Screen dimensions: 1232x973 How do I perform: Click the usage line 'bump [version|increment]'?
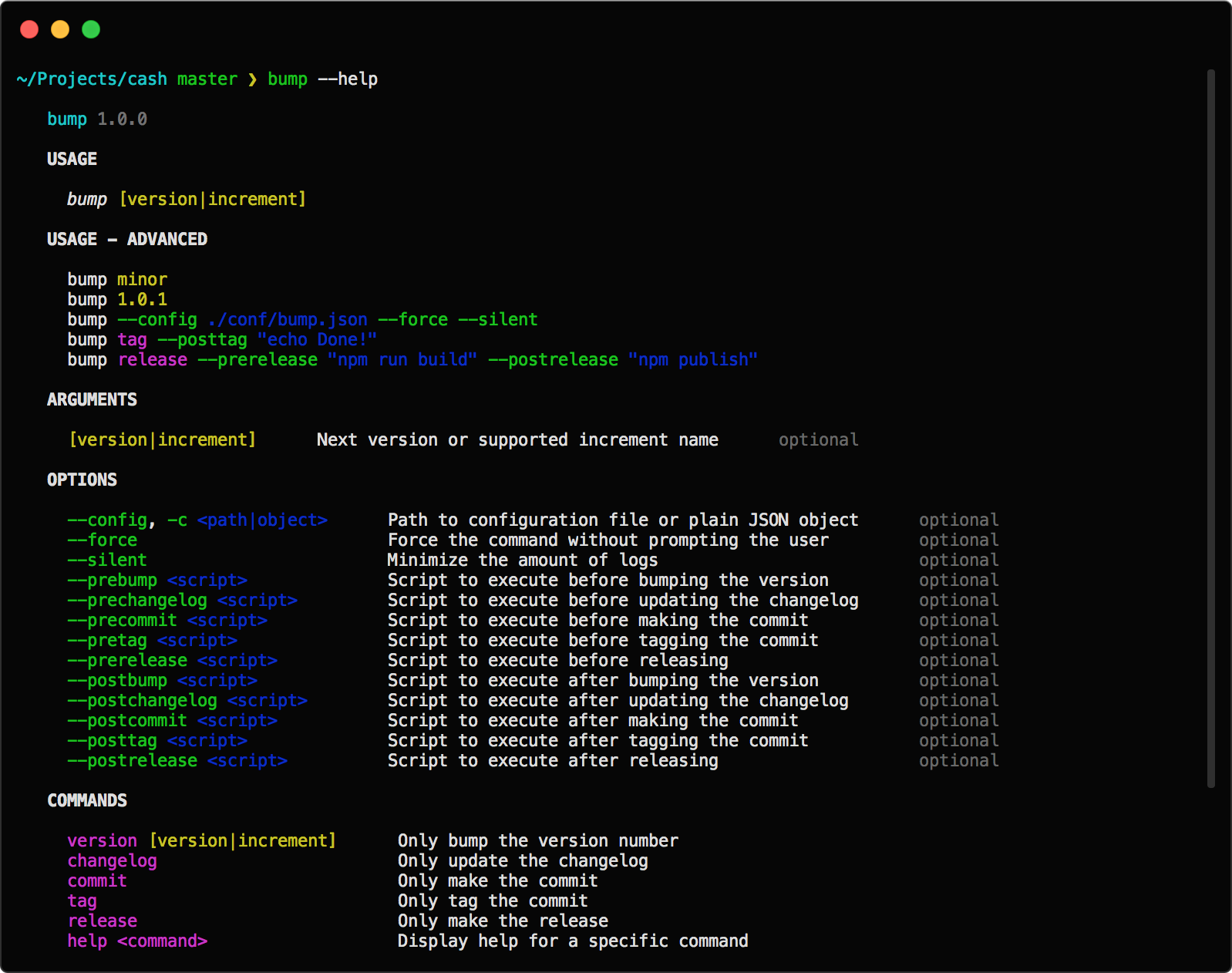tap(187, 199)
